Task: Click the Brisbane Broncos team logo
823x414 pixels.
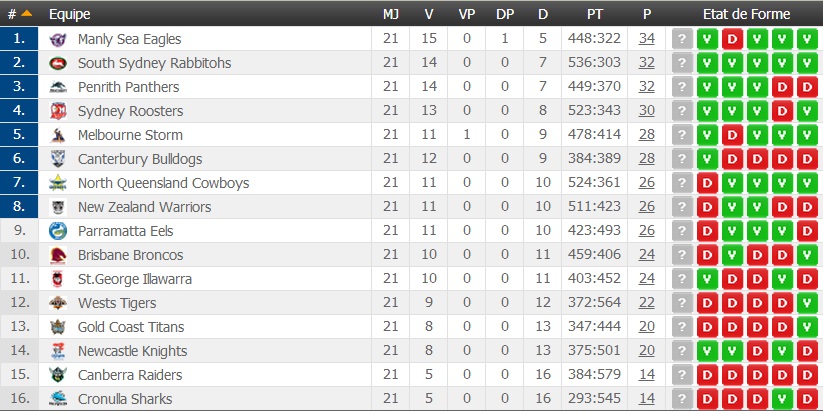Action: (58, 255)
